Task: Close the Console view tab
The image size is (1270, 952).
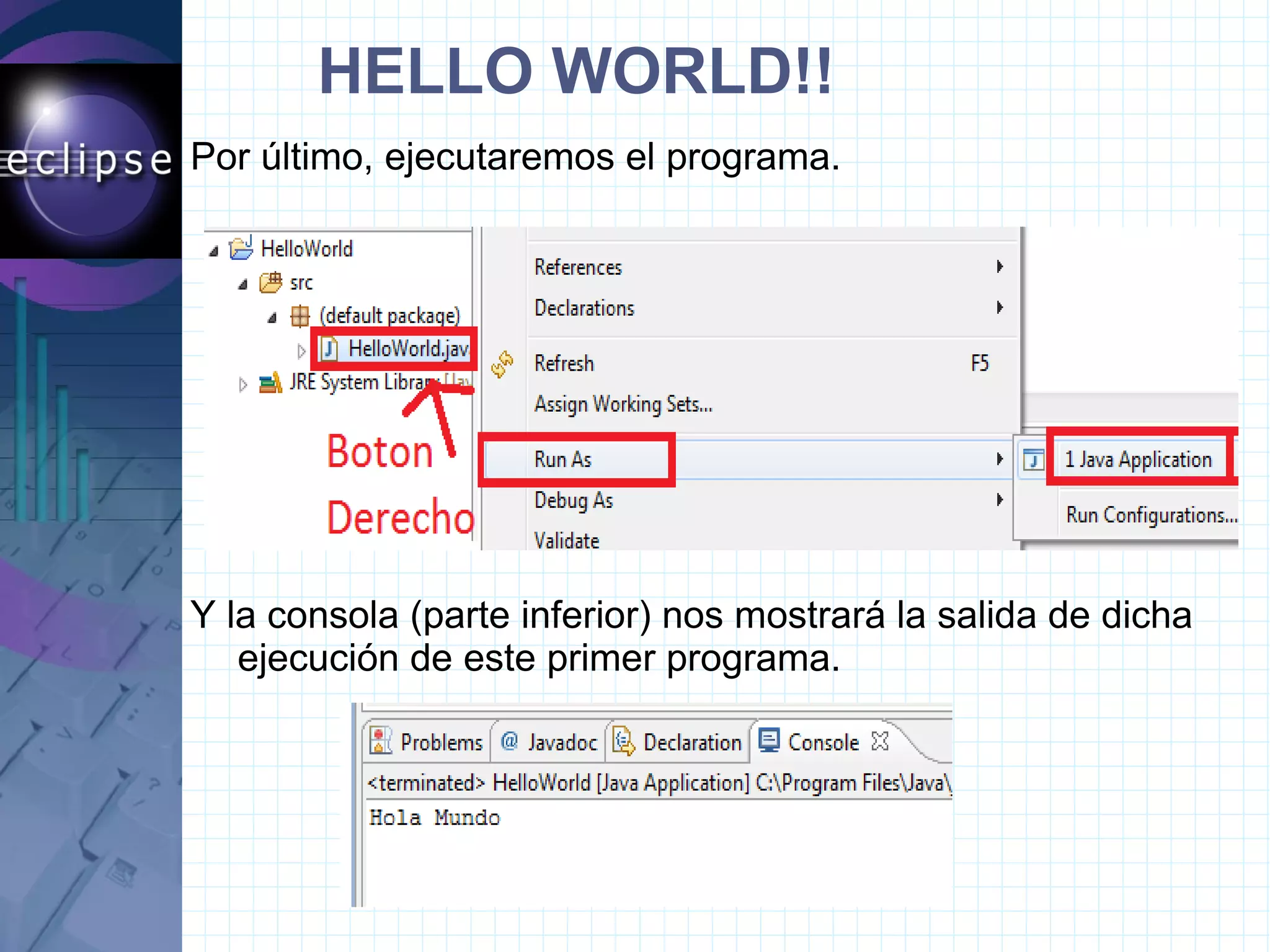Action: point(879,741)
